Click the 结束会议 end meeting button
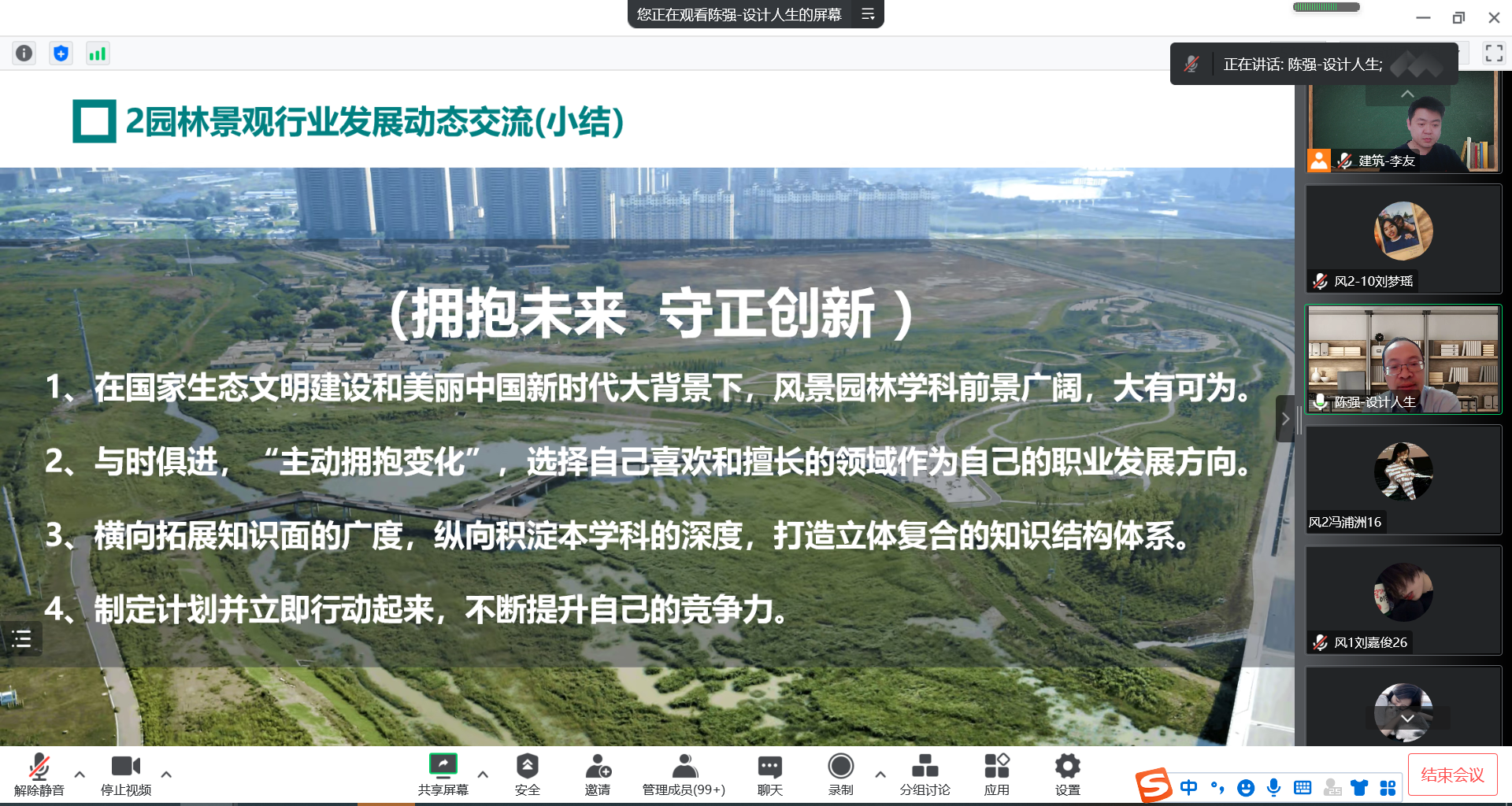The image size is (1512, 806). click(1452, 775)
